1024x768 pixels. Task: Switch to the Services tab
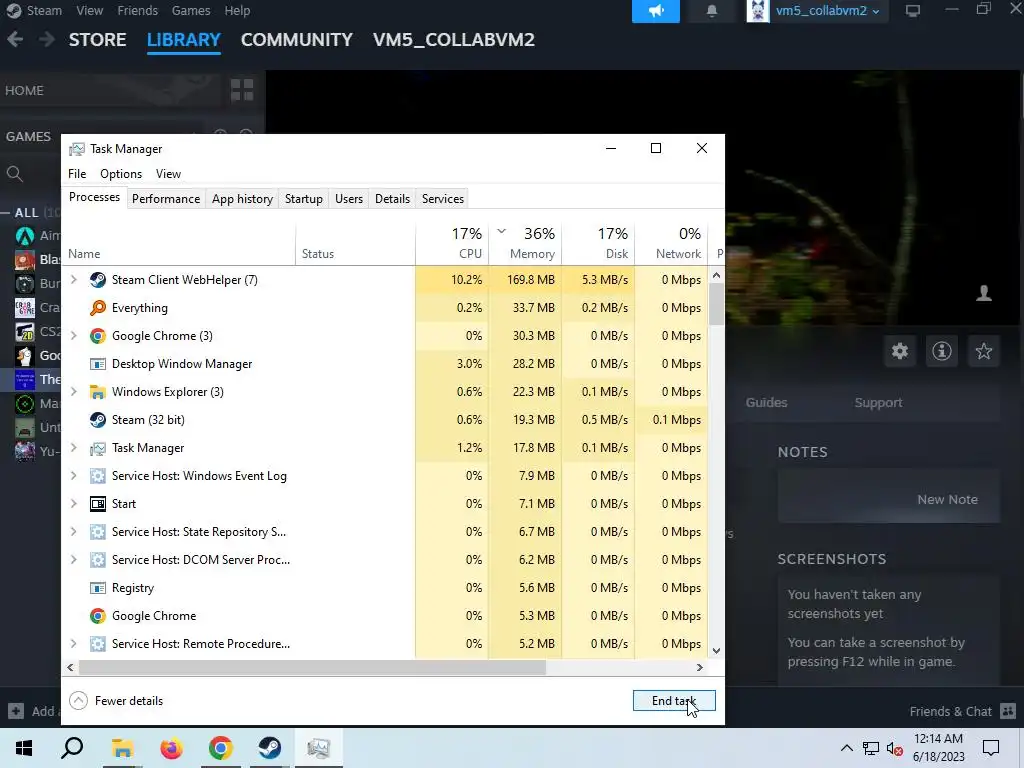pyautogui.click(x=443, y=199)
